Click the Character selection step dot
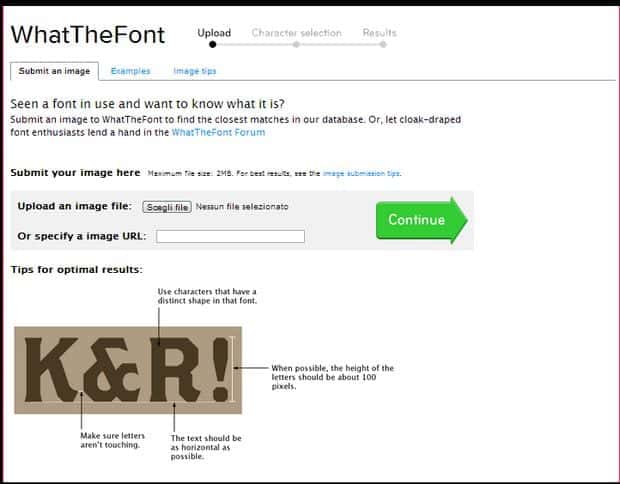The height and width of the screenshot is (484, 620). (x=296, y=44)
